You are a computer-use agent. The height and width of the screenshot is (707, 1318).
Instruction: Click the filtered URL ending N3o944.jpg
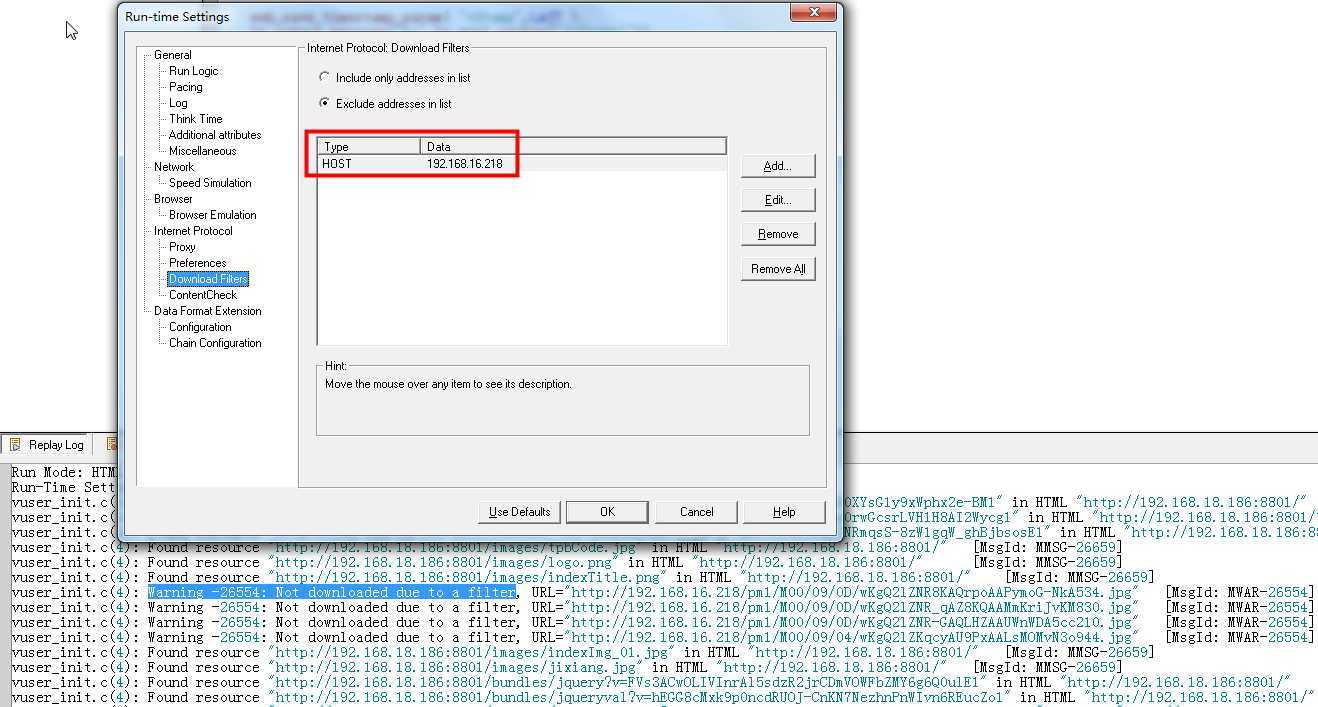(x=851, y=637)
